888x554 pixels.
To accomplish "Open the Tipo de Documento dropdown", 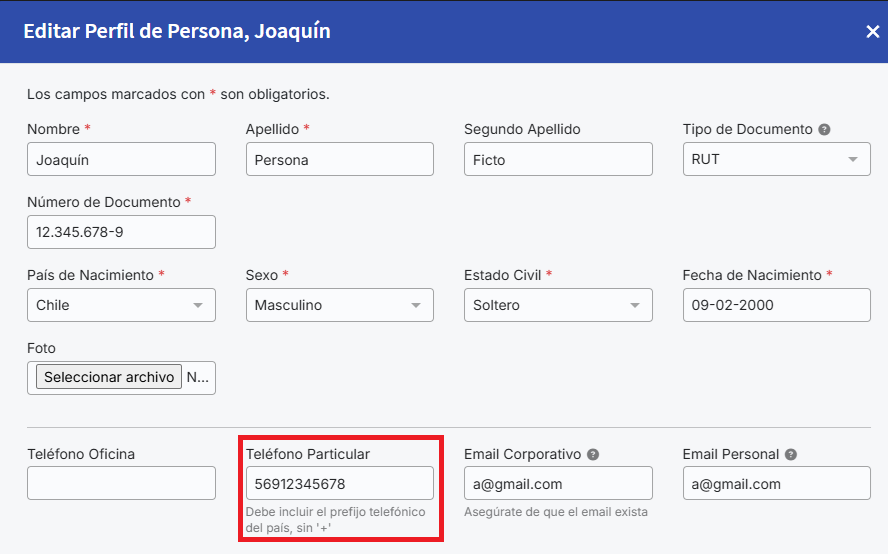I will point(776,159).
